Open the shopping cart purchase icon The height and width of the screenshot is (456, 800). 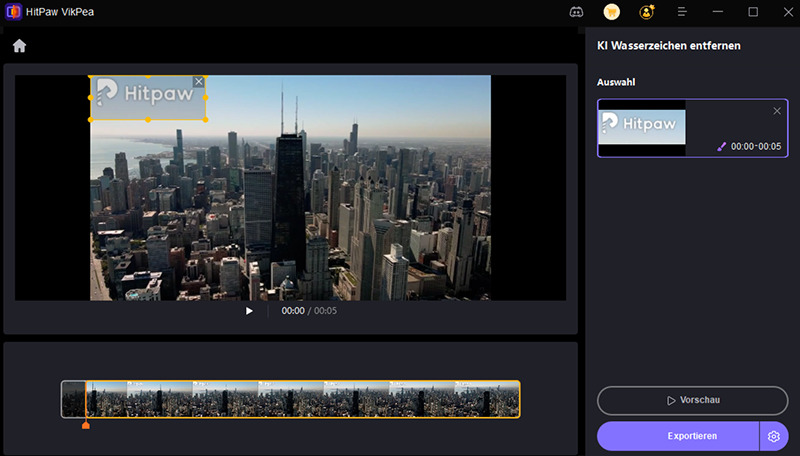[611, 12]
